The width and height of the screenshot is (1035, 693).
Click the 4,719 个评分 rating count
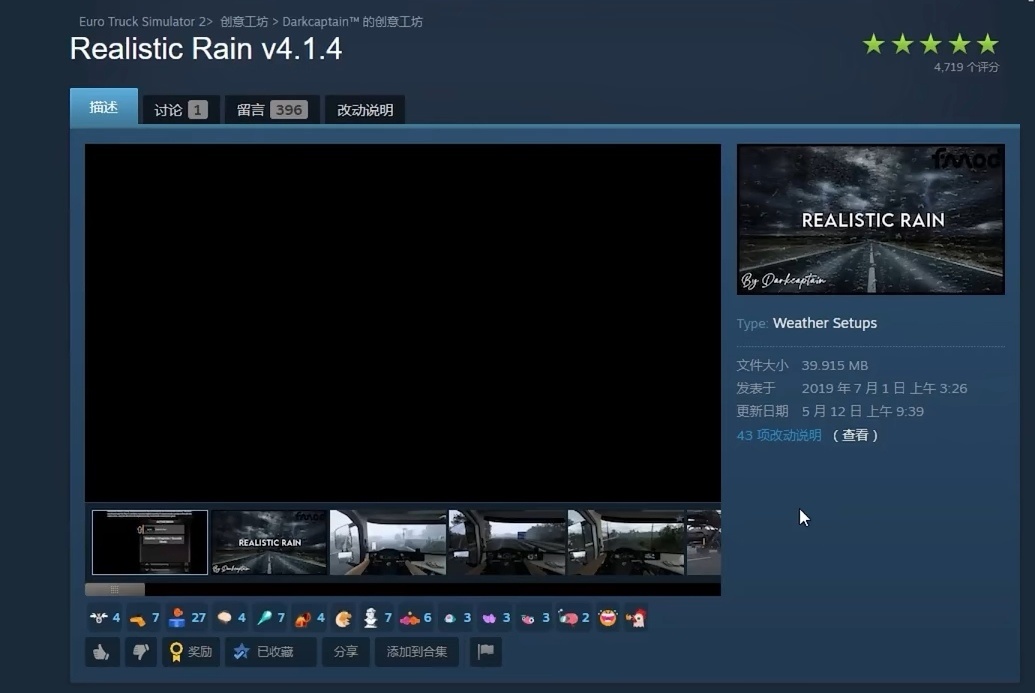[x=966, y=67]
